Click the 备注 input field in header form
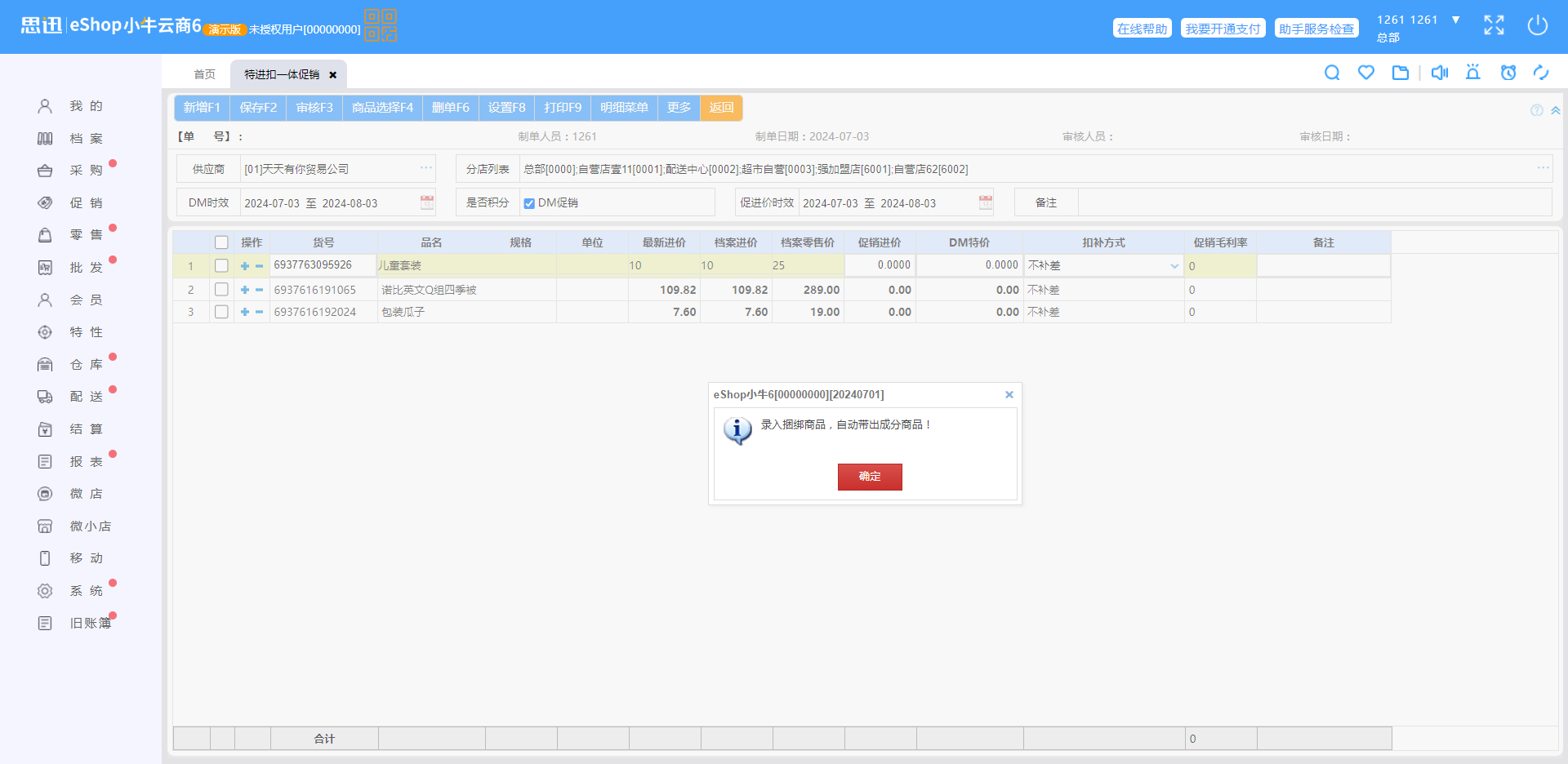1568x764 pixels. coord(1315,202)
